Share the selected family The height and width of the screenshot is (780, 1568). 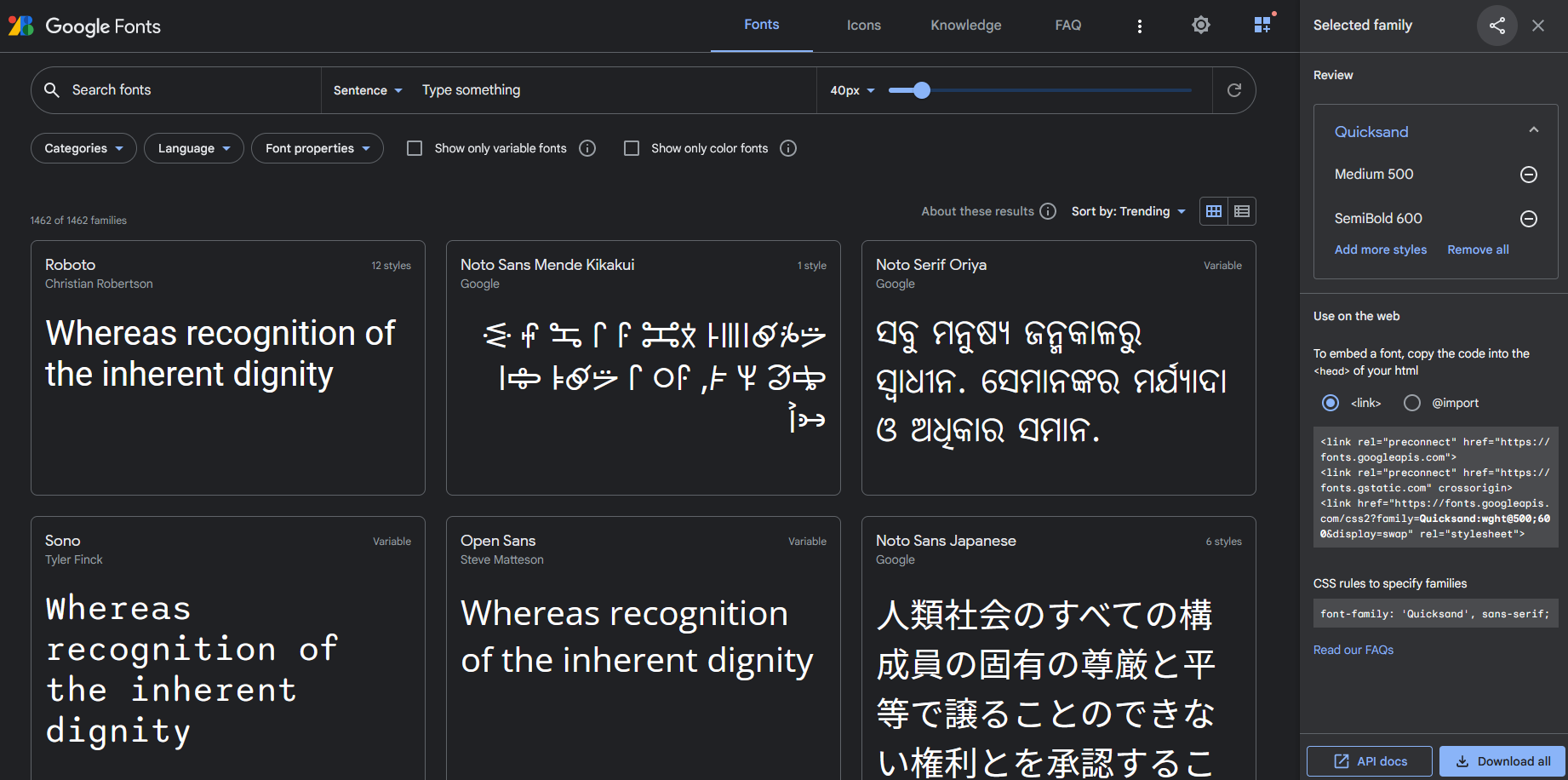point(1497,26)
